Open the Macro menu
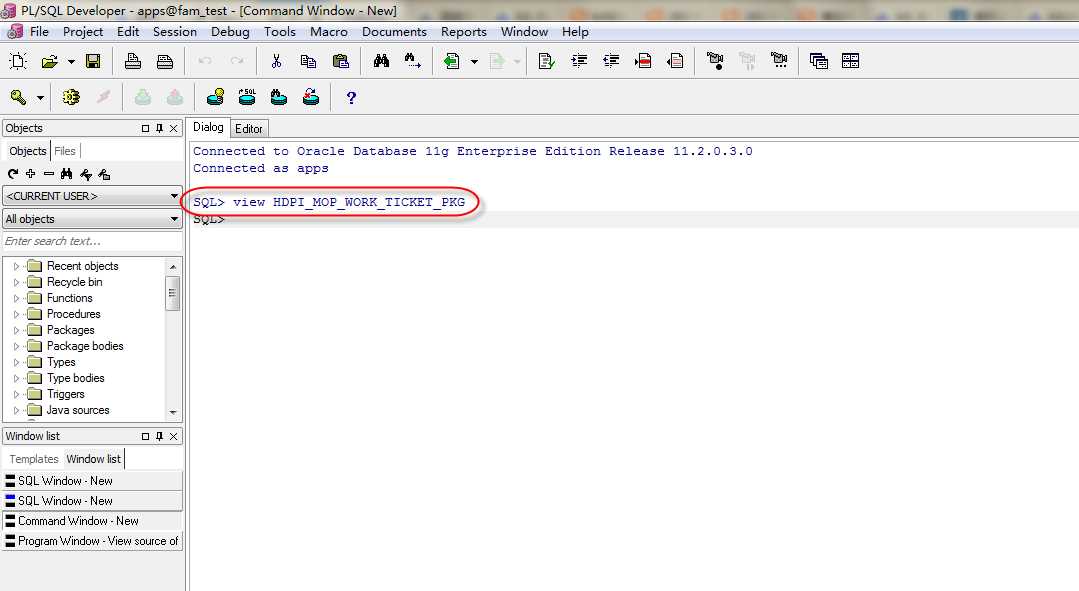The width and height of the screenshot is (1079, 591). [x=329, y=32]
